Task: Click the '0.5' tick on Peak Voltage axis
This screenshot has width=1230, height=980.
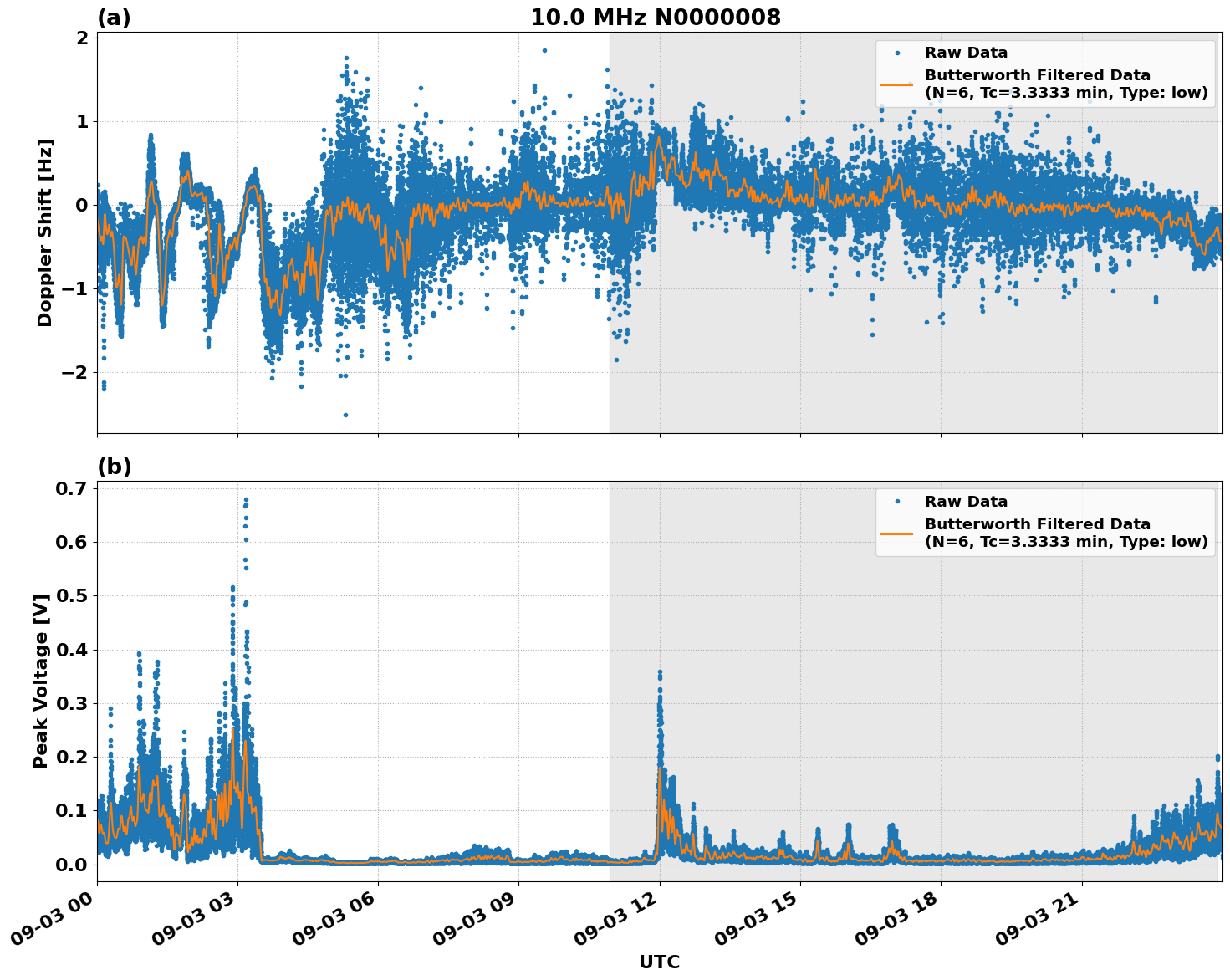Action: click(73, 596)
